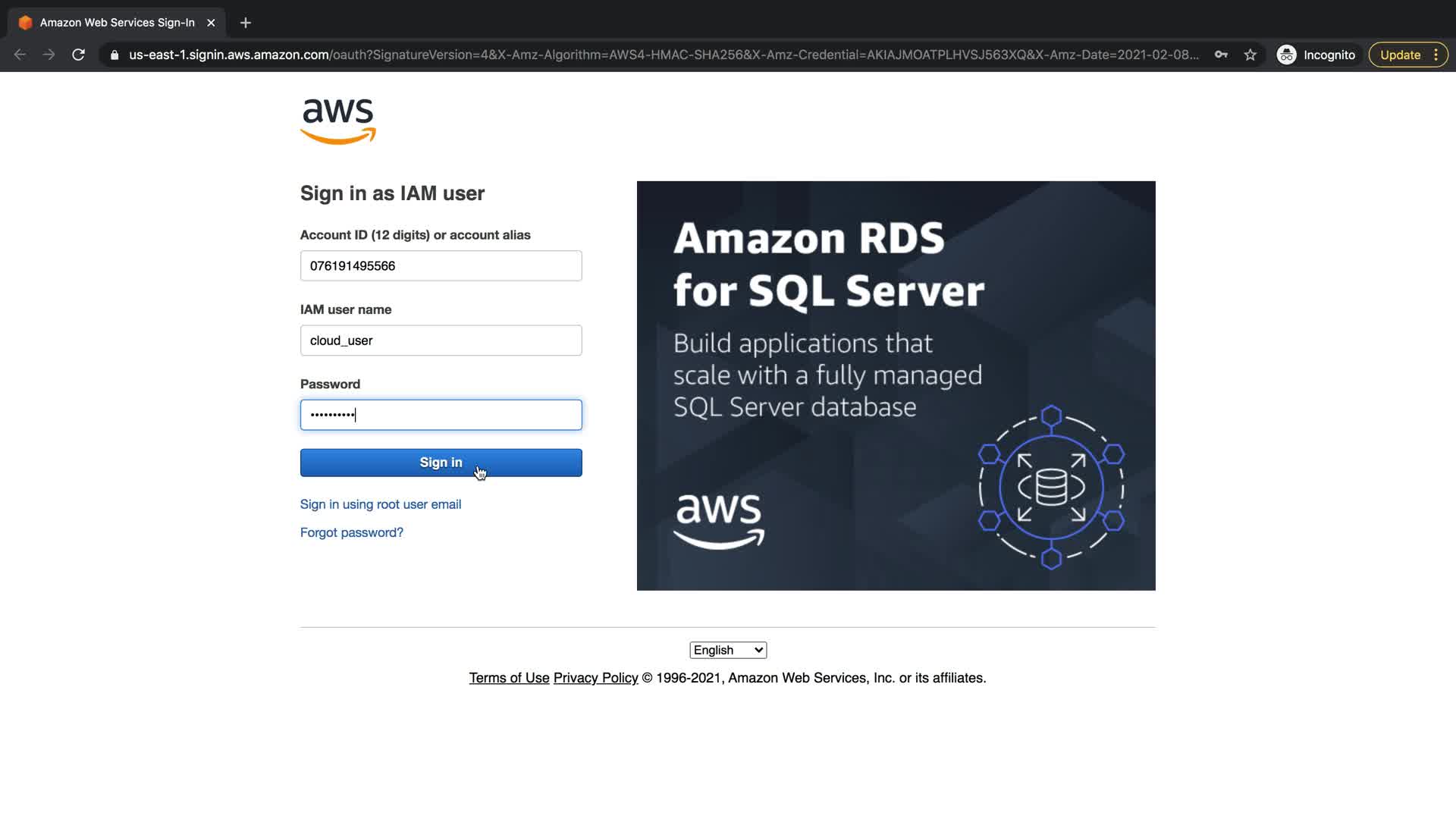Viewport: 1456px width, 819px height.
Task: Reload the sign-in page
Action: tap(78, 55)
